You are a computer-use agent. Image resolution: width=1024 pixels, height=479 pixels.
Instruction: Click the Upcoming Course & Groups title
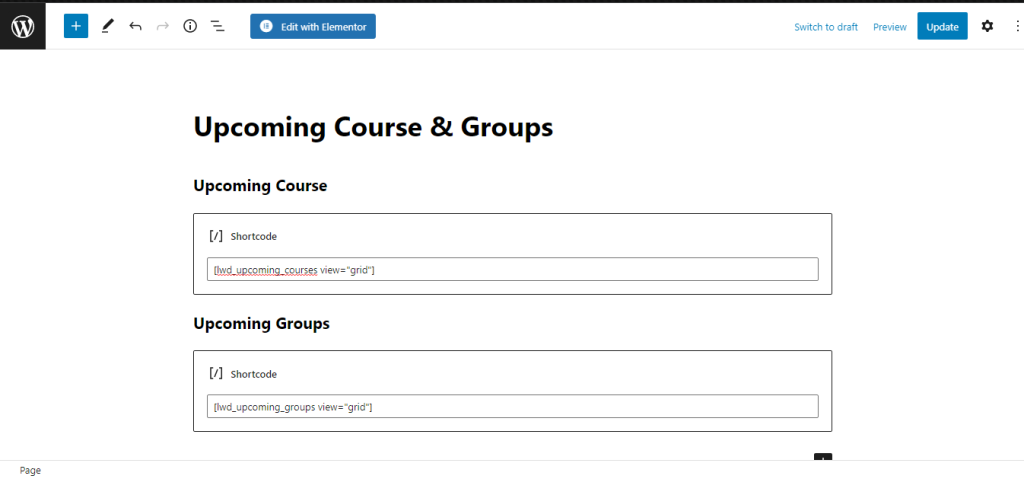pyautogui.click(x=373, y=126)
